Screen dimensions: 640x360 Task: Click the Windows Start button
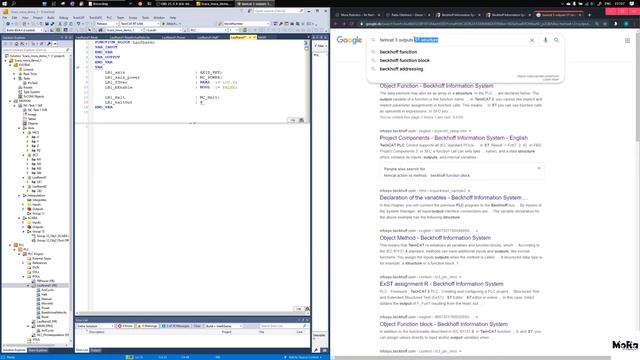(4, 3)
